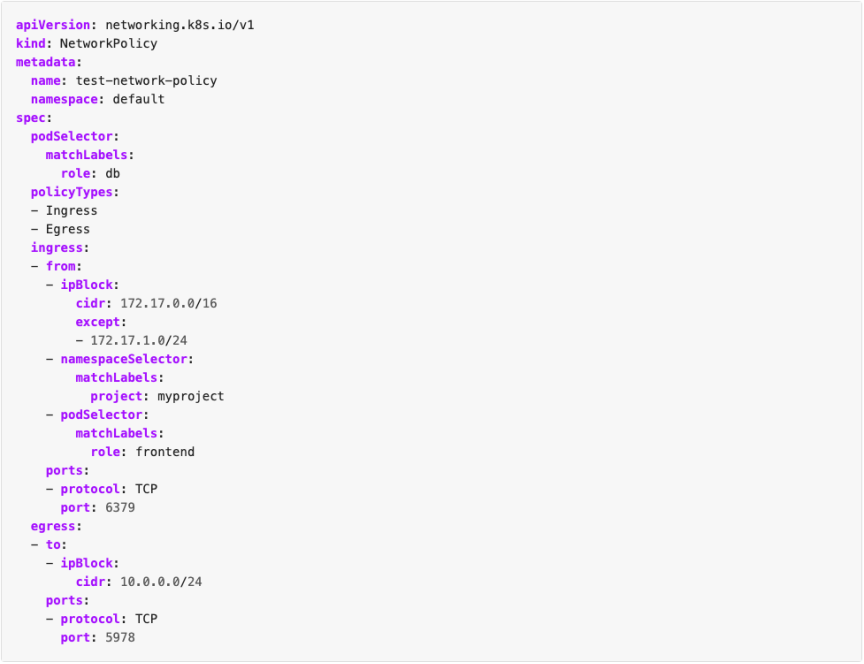Select the port number 6379
The width and height of the screenshot is (864, 664).
(x=120, y=507)
